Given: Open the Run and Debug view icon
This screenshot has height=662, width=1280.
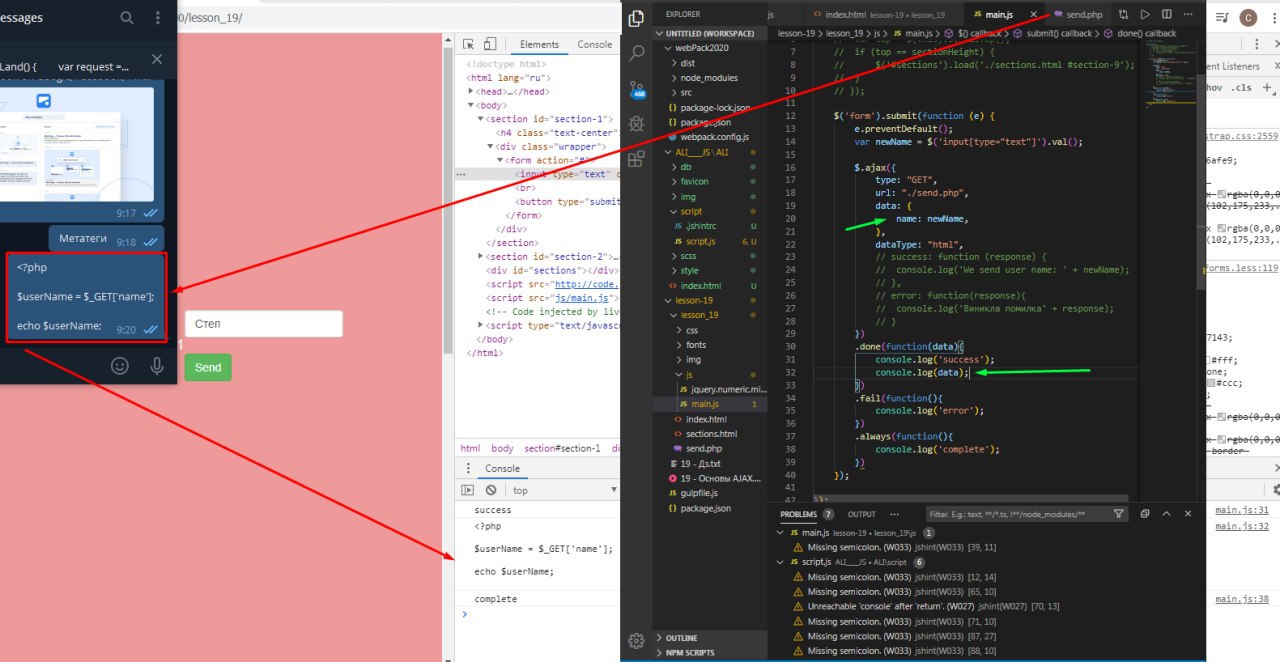Looking at the screenshot, I should pyautogui.click(x=637, y=125).
